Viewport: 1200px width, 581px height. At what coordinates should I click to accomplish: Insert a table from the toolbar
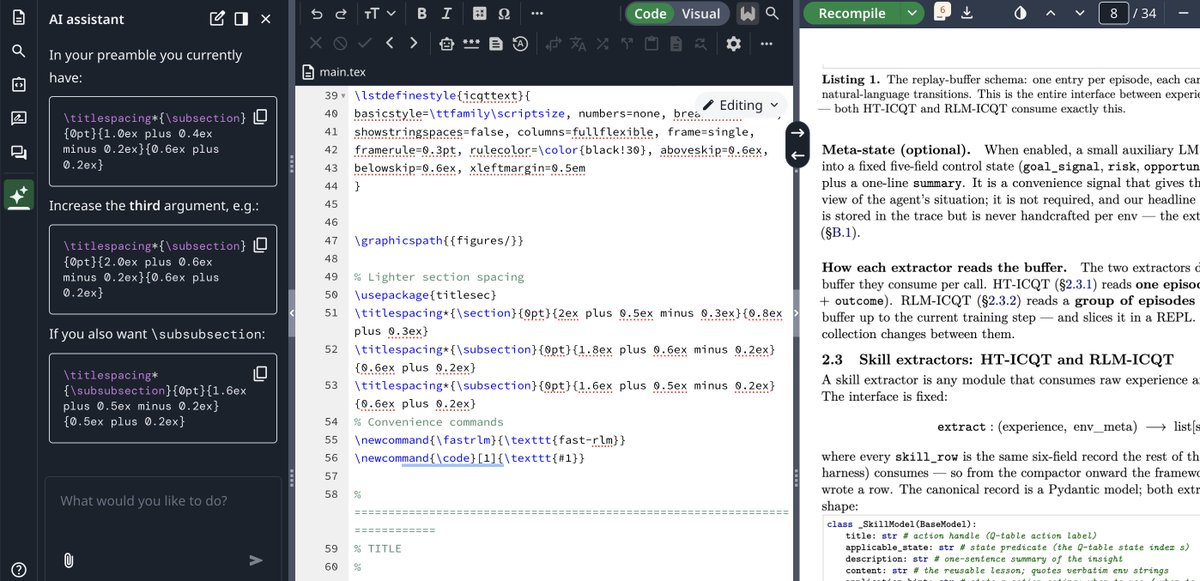479,14
